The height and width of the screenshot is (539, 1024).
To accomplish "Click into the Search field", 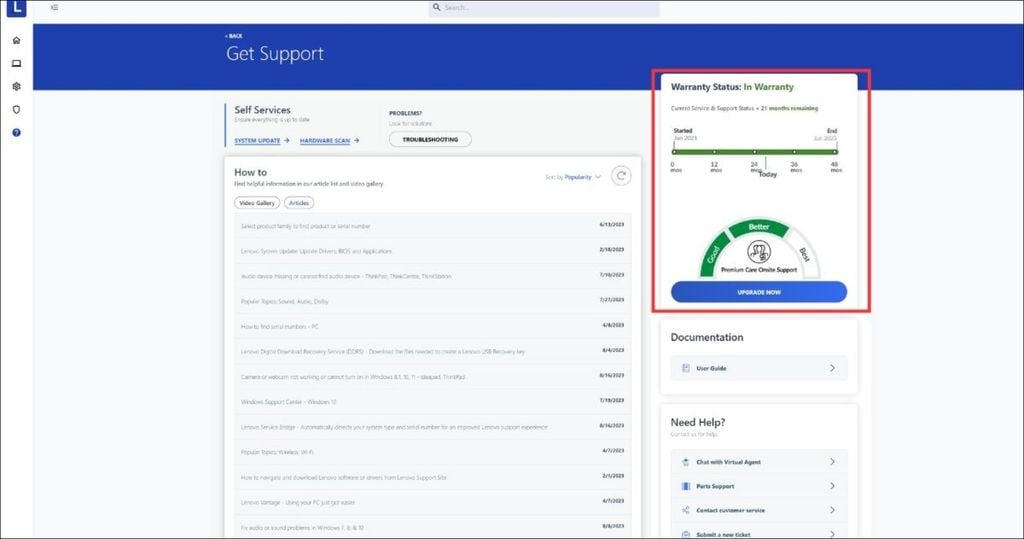I will 545,8.
